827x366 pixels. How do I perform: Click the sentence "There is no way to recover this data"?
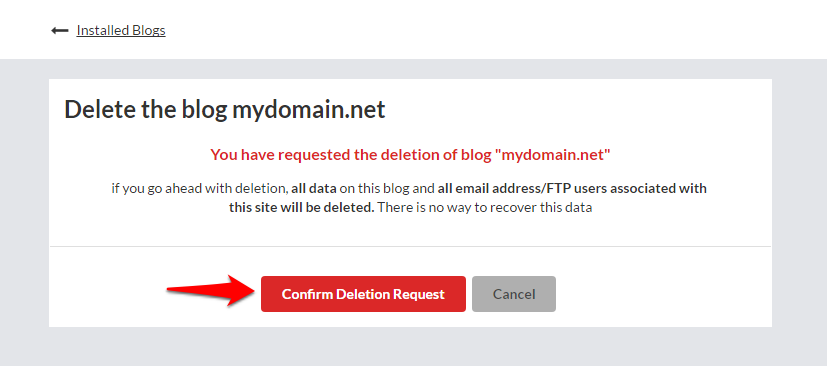pyautogui.click(x=485, y=207)
